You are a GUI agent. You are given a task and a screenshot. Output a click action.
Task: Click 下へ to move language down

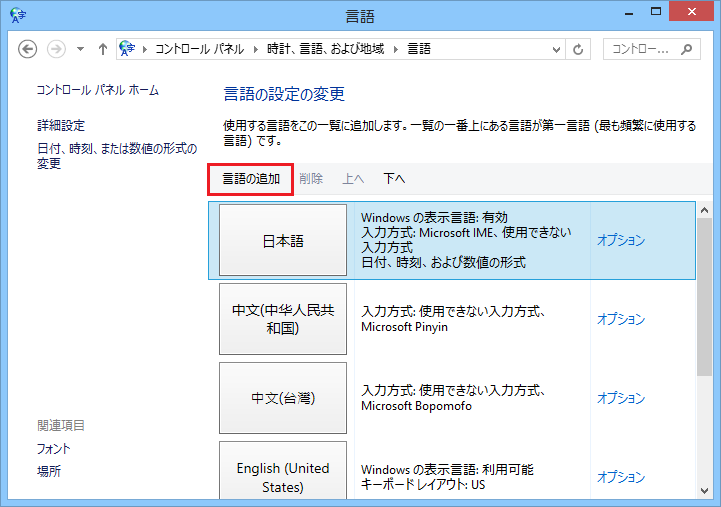(x=394, y=179)
